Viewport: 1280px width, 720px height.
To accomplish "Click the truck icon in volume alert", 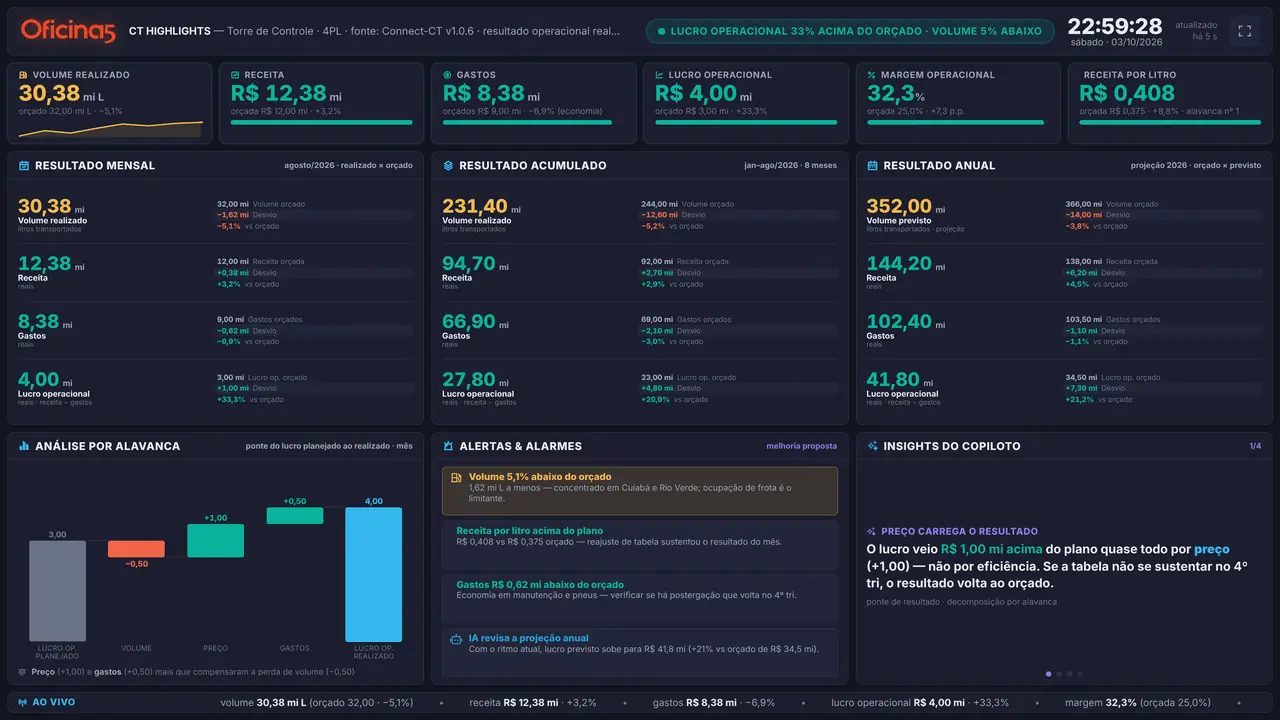I will point(456,478).
